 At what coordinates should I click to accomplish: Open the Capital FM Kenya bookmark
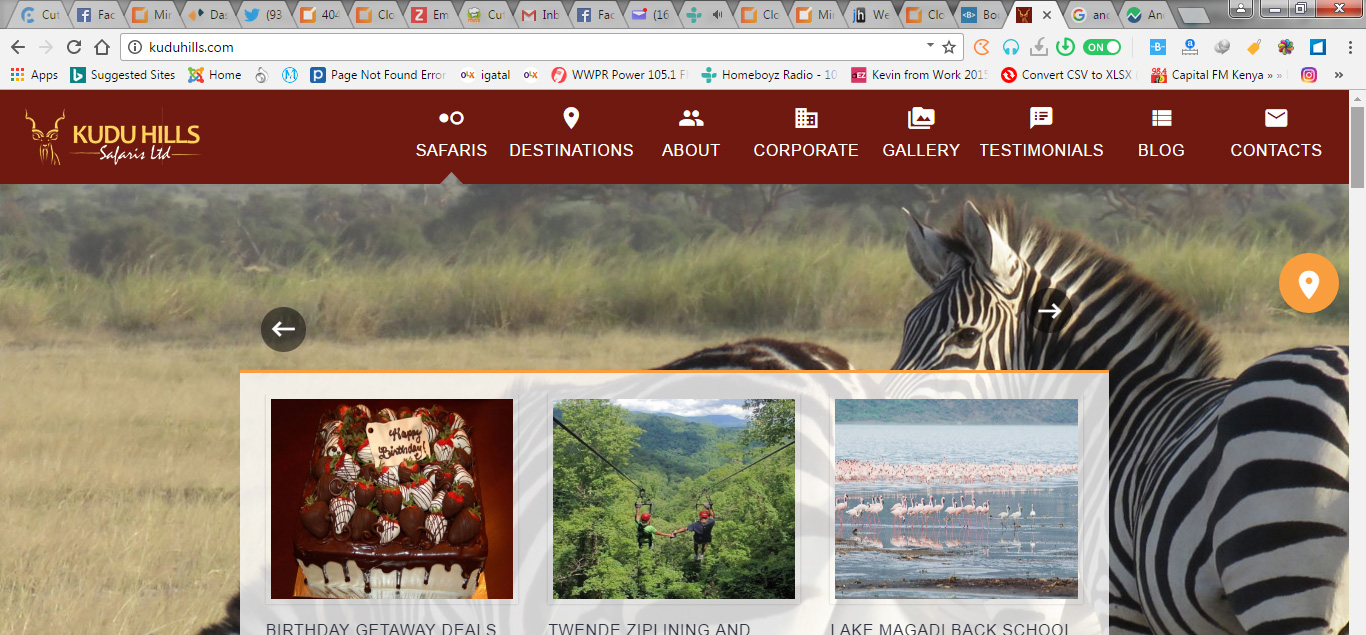pos(1217,75)
